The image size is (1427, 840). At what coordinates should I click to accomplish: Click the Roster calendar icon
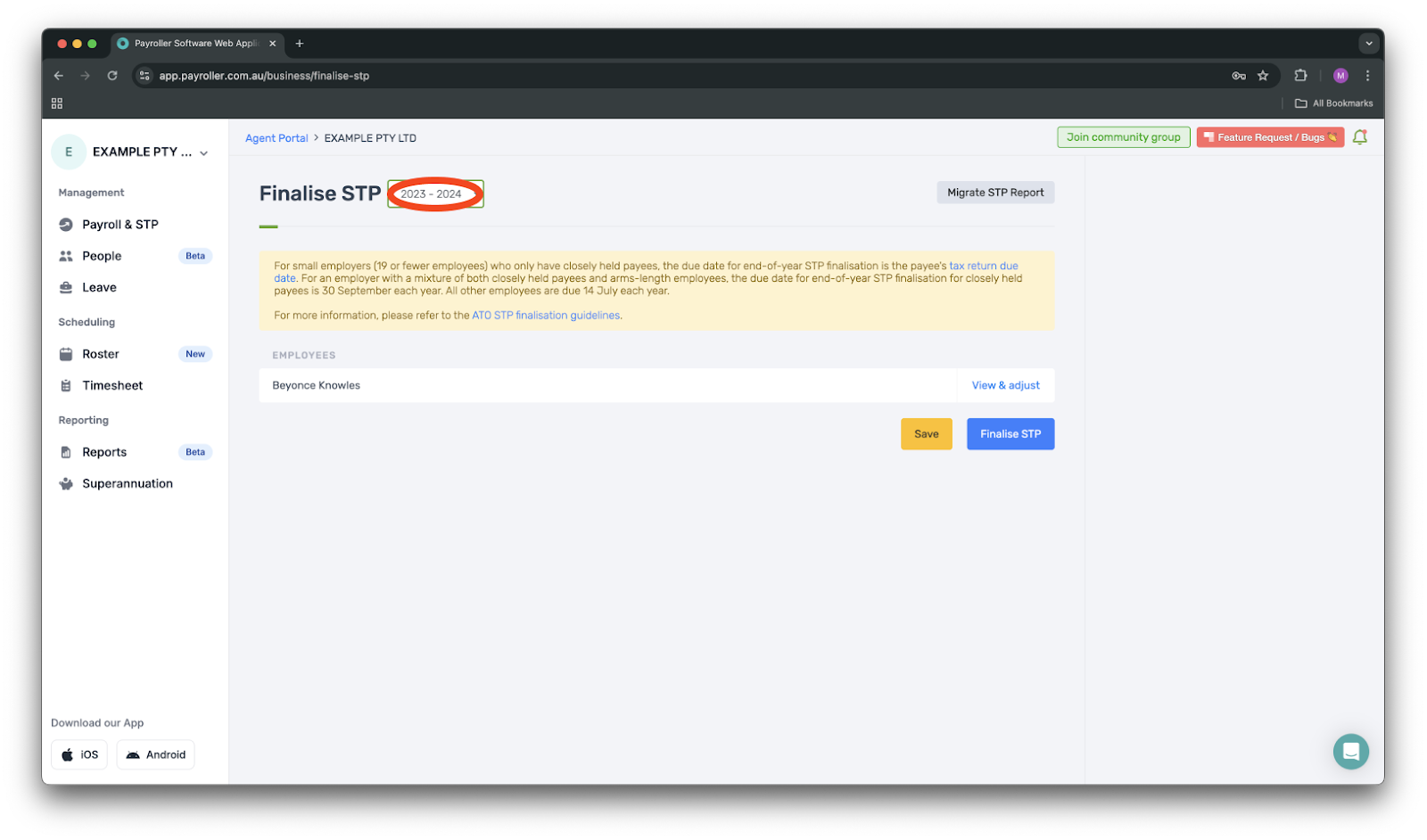coord(66,354)
